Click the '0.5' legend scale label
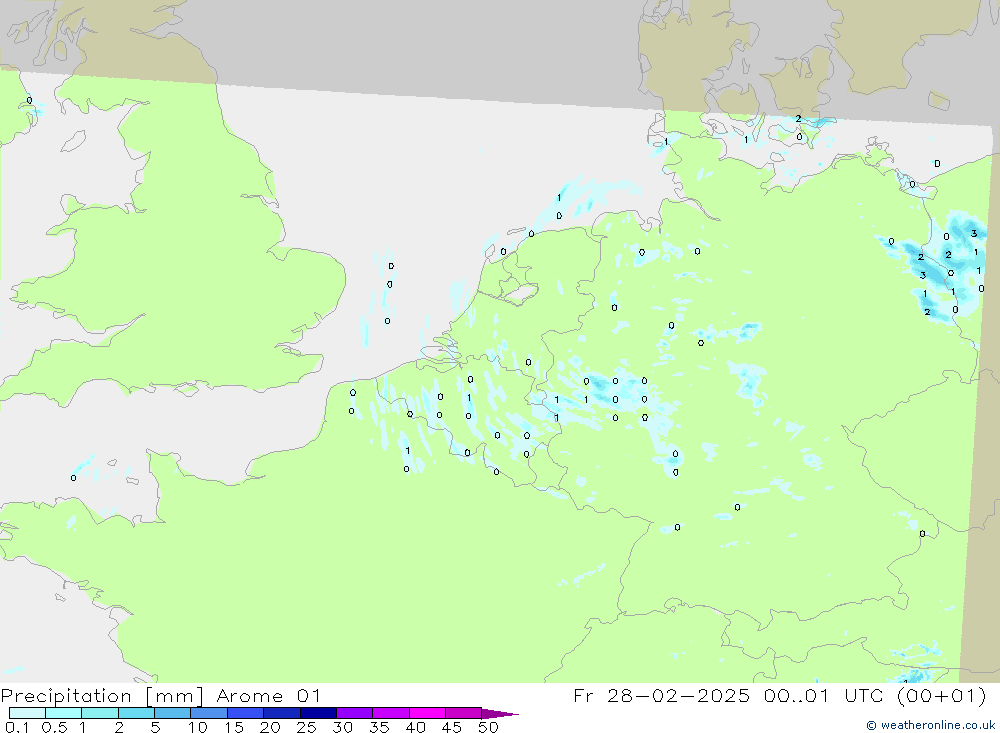This screenshot has height=733, width=1000. click(x=54, y=727)
